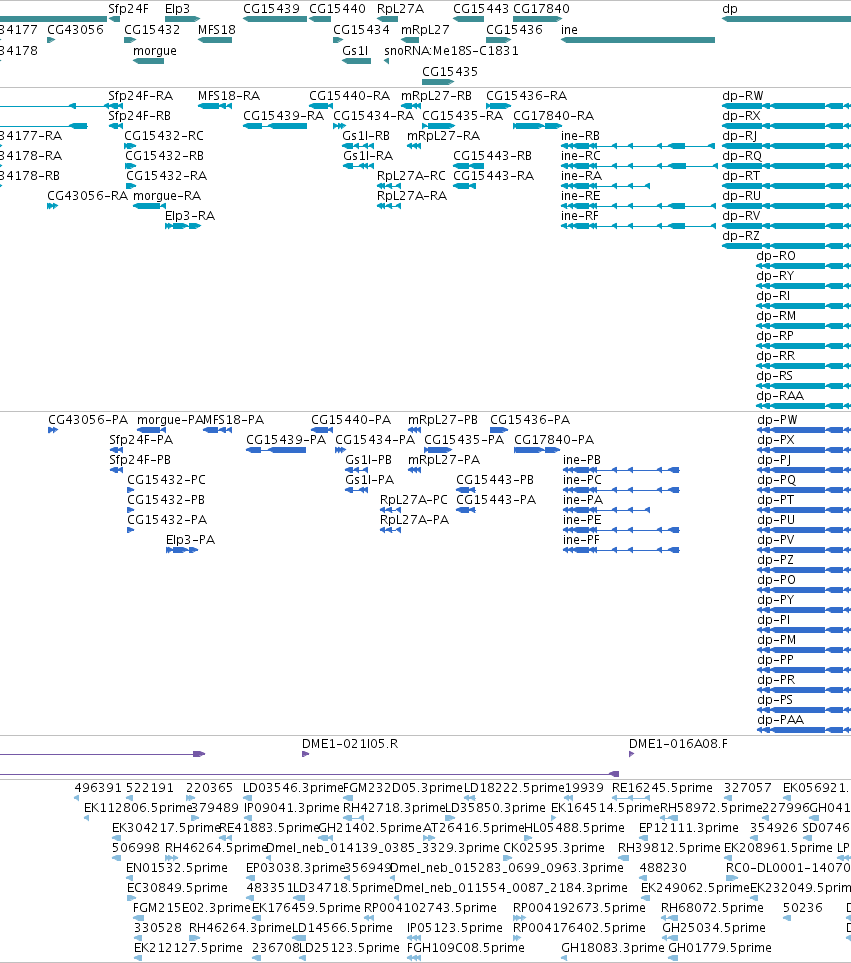Select the DME1-016A08.F clone label
Viewport: 851px width, 963px height.
coord(678,744)
